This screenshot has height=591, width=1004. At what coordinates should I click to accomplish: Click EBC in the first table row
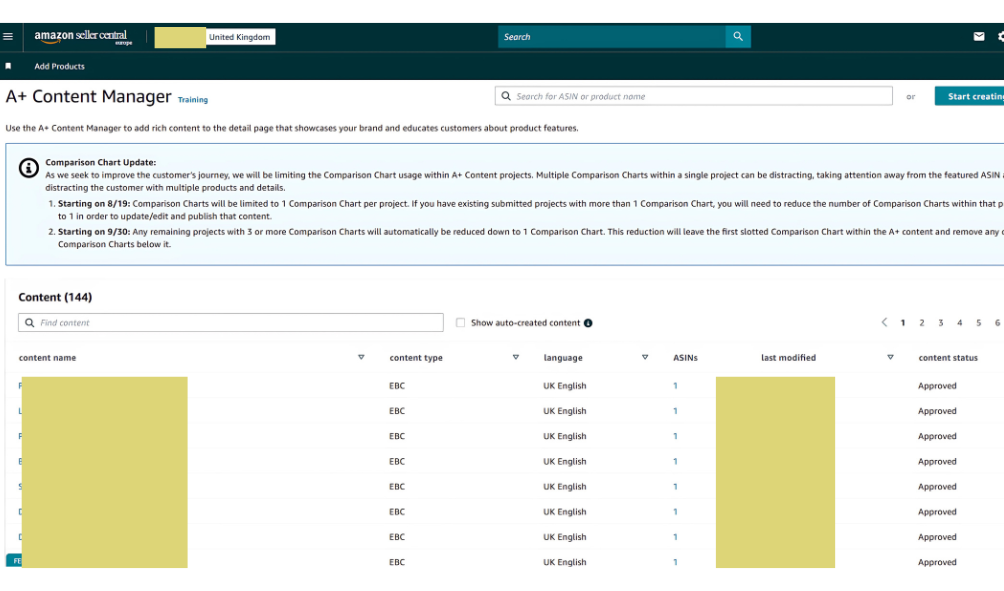click(397, 385)
